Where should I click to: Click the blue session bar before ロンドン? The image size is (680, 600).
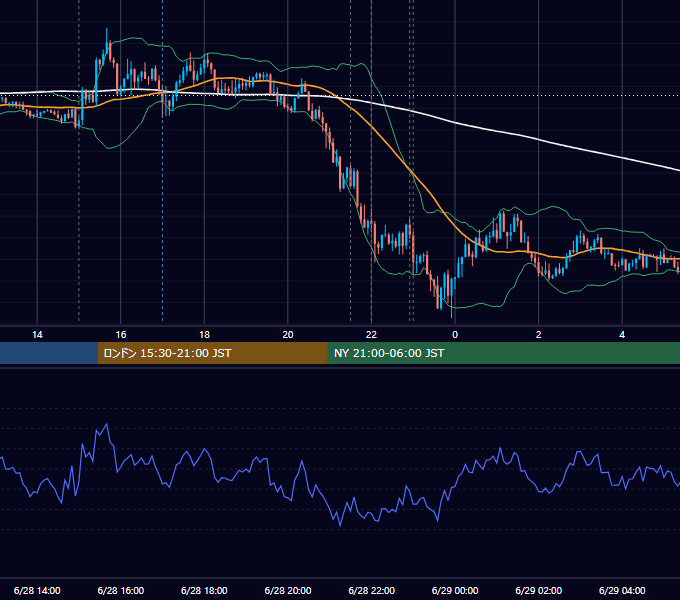tap(49, 353)
